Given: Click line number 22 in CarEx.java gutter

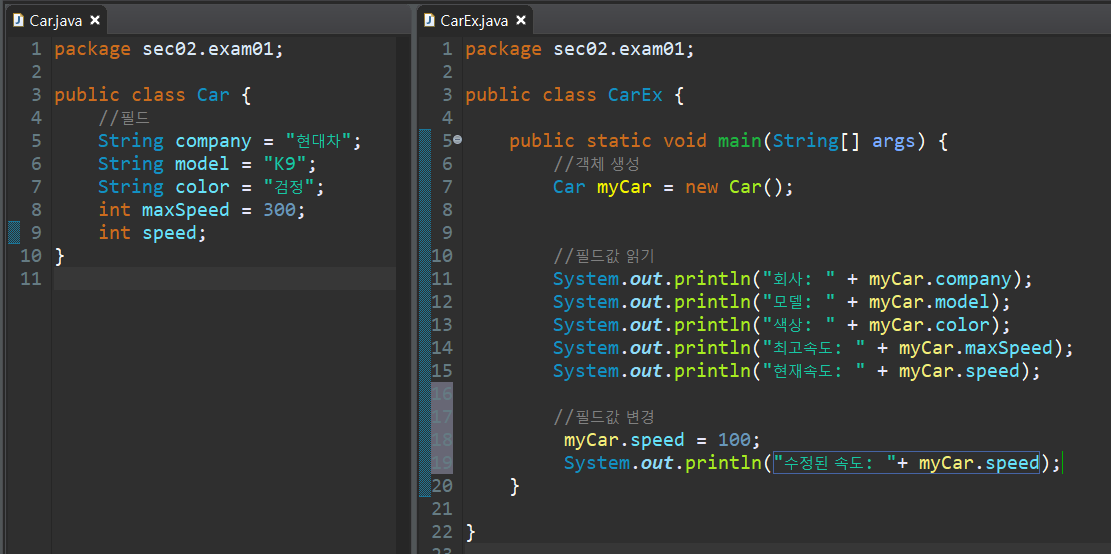Looking at the screenshot, I should (441, 531).
